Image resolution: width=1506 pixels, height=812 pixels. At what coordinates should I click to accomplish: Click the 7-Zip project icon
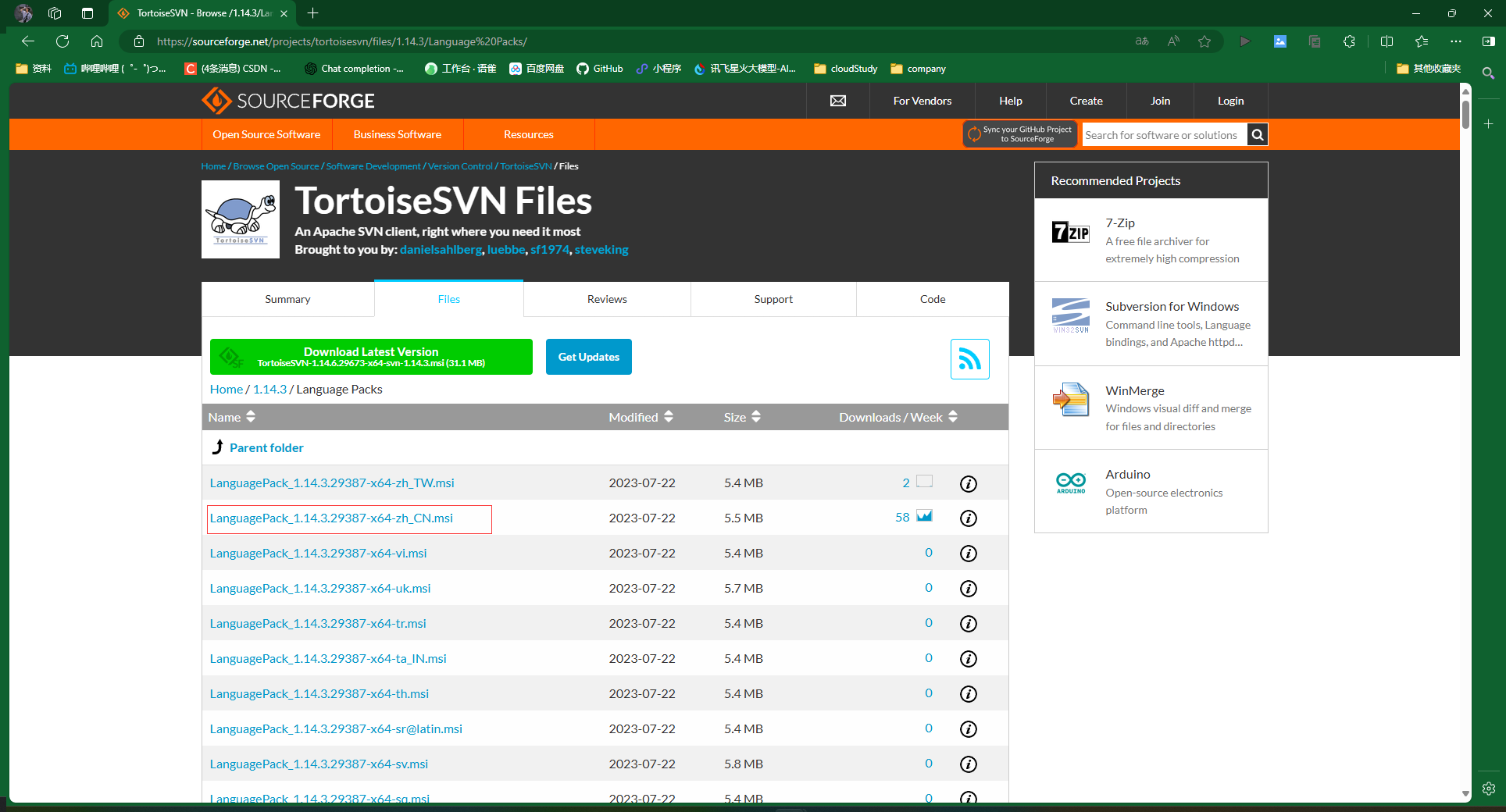(x=1070, y=232)
